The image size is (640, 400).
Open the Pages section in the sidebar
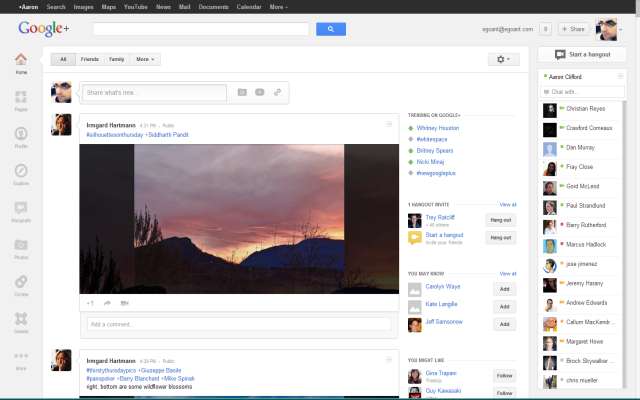click(x=21, y=100)
